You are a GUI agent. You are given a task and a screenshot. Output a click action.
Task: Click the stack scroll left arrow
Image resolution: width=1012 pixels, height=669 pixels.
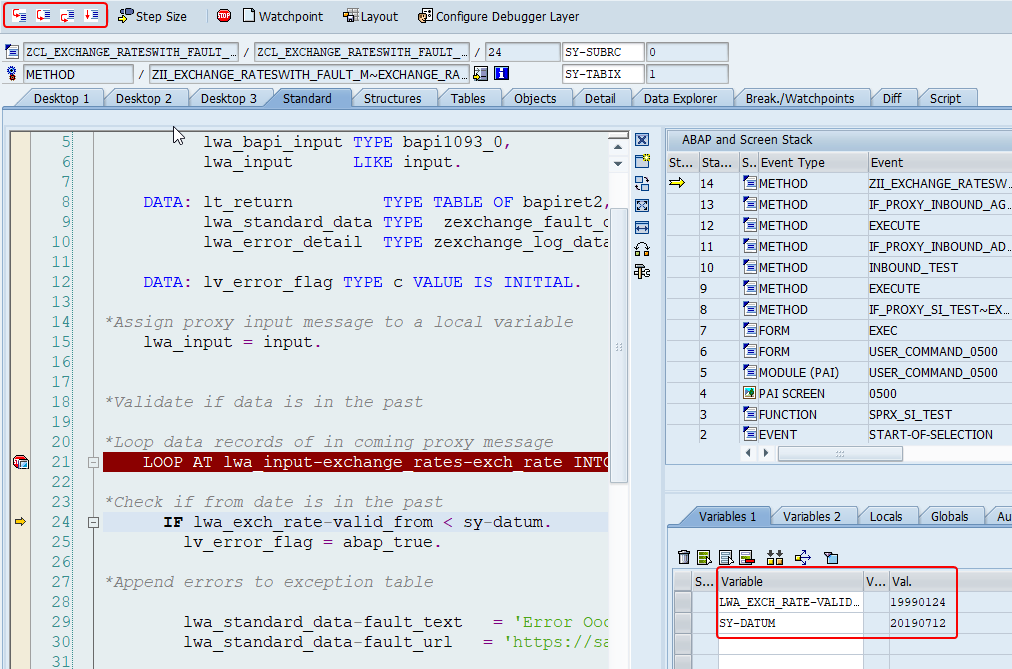[x=748, y=453]
